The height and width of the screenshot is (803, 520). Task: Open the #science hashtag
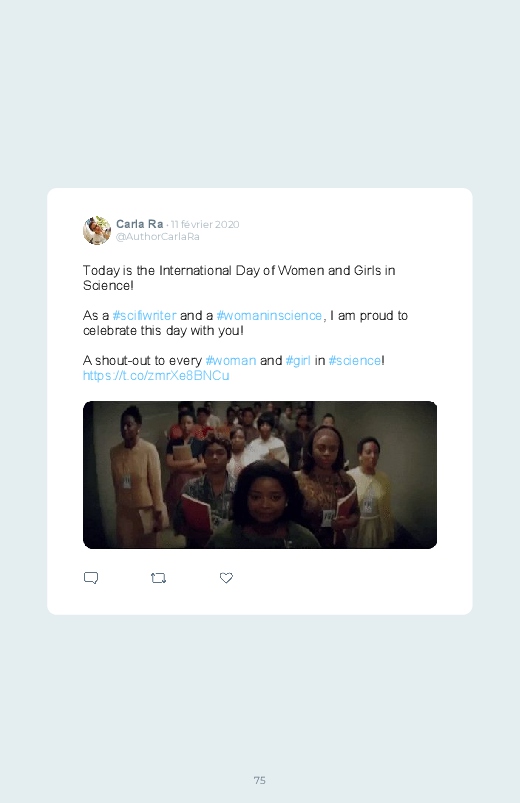tap(355, 361)
